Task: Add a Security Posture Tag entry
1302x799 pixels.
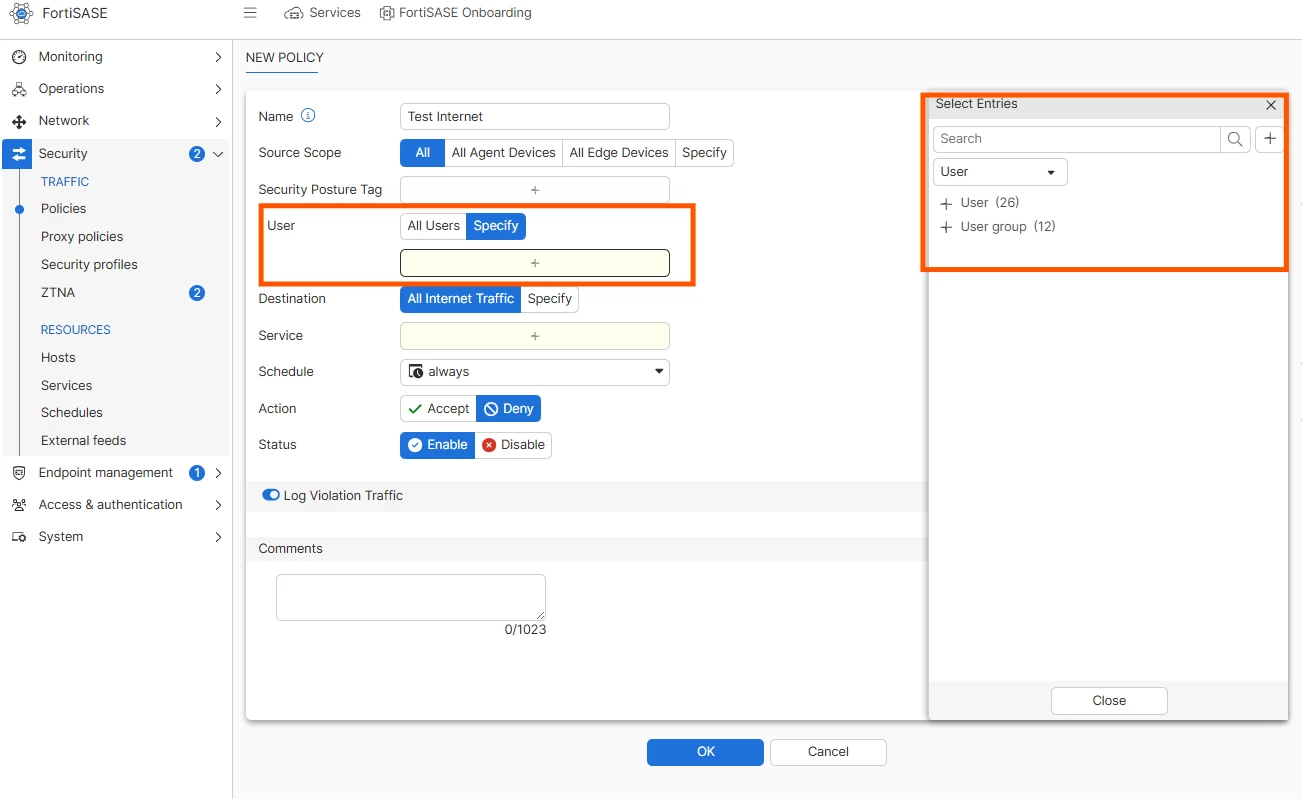Action: point(535,190)
